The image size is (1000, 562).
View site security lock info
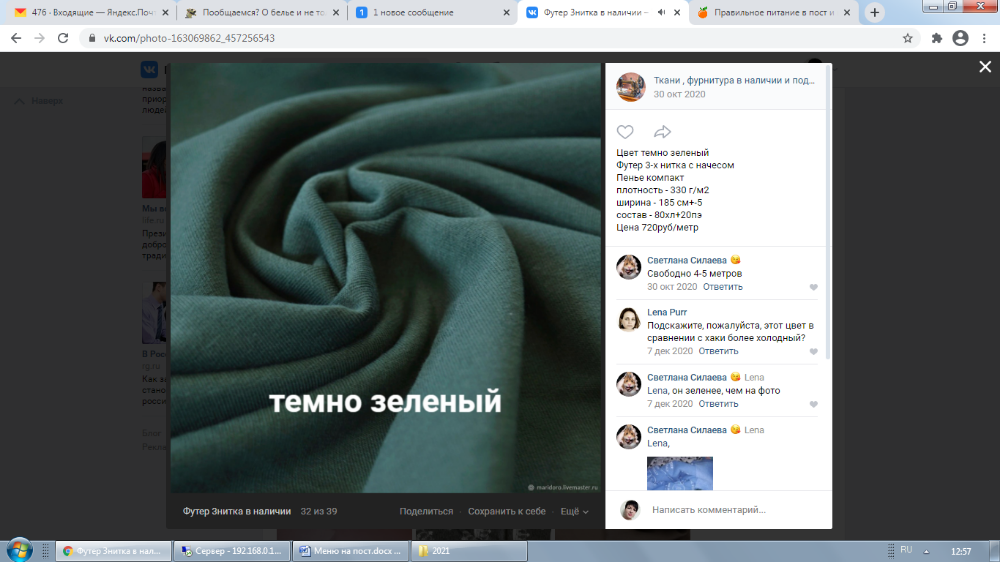click(92, 38)
